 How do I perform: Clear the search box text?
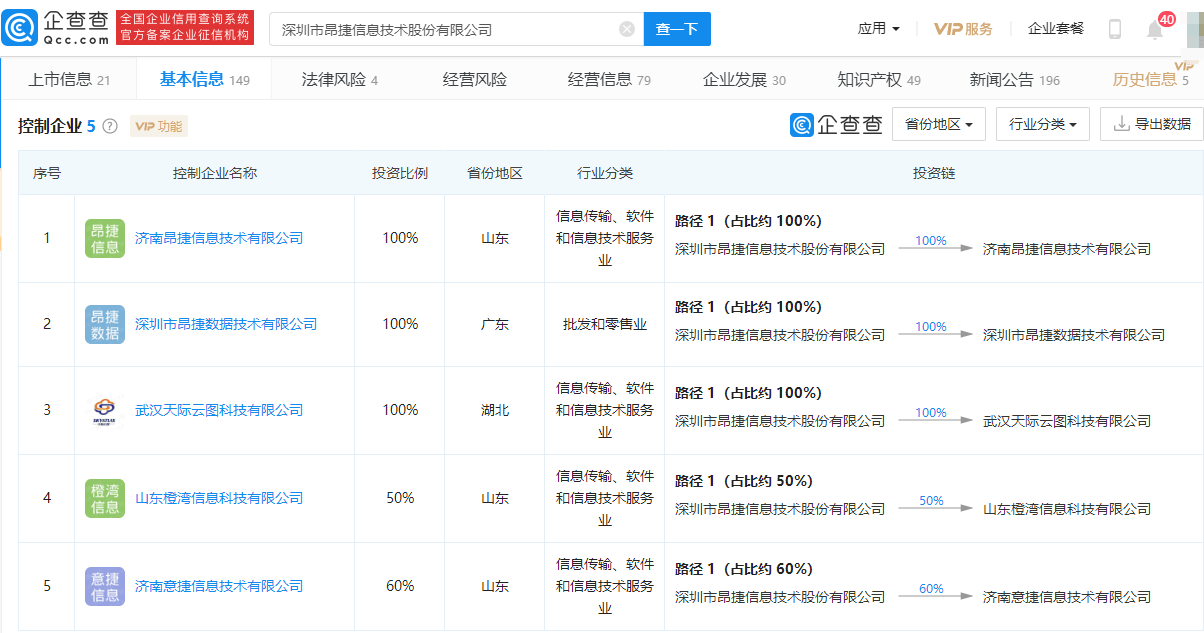pos(627,29)
